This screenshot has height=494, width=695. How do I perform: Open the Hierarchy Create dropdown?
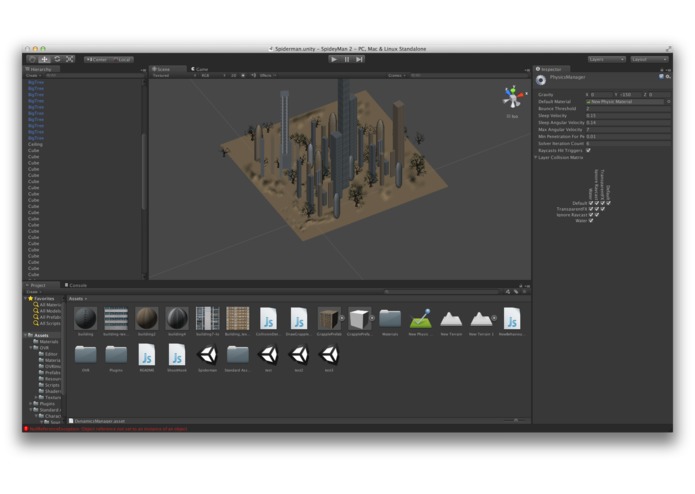[x=33, y=76]
